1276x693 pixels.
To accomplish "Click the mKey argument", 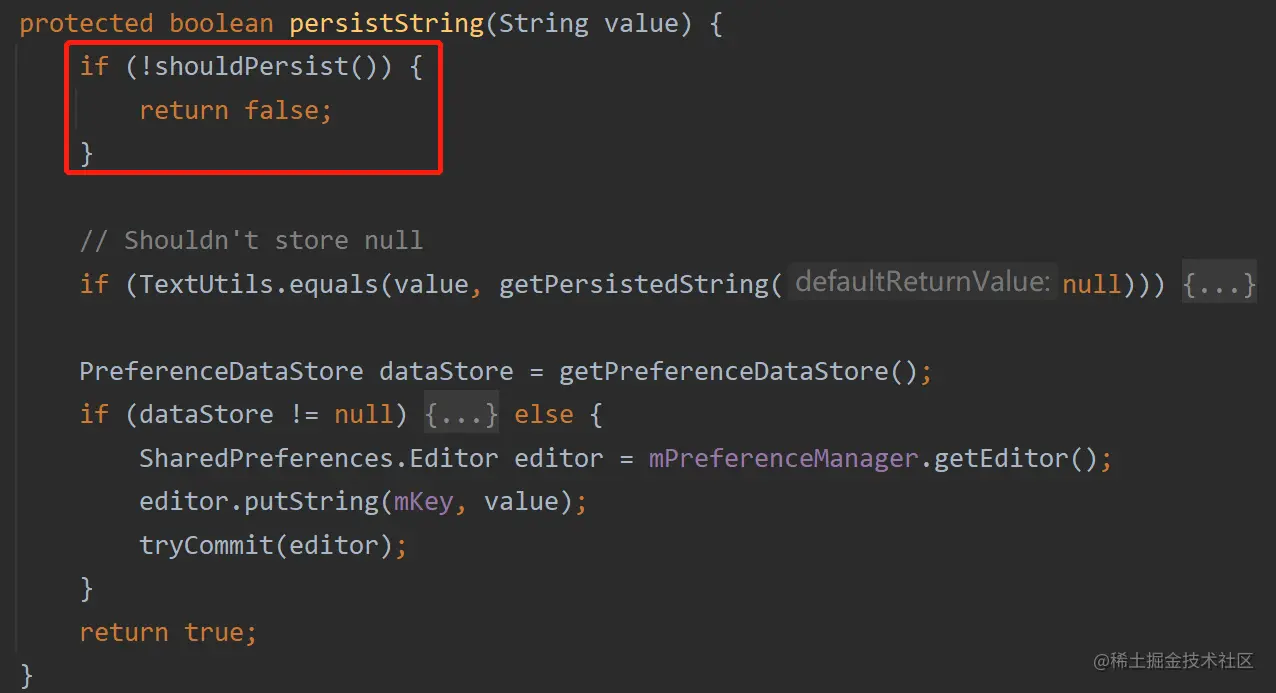I will [x=423, y=502].
